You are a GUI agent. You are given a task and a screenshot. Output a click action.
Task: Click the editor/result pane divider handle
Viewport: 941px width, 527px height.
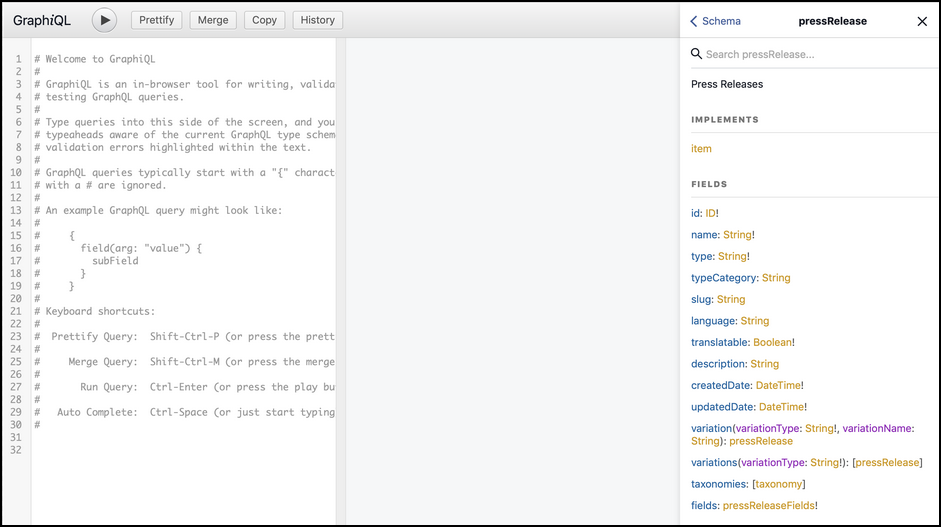[x=341, y=282]
